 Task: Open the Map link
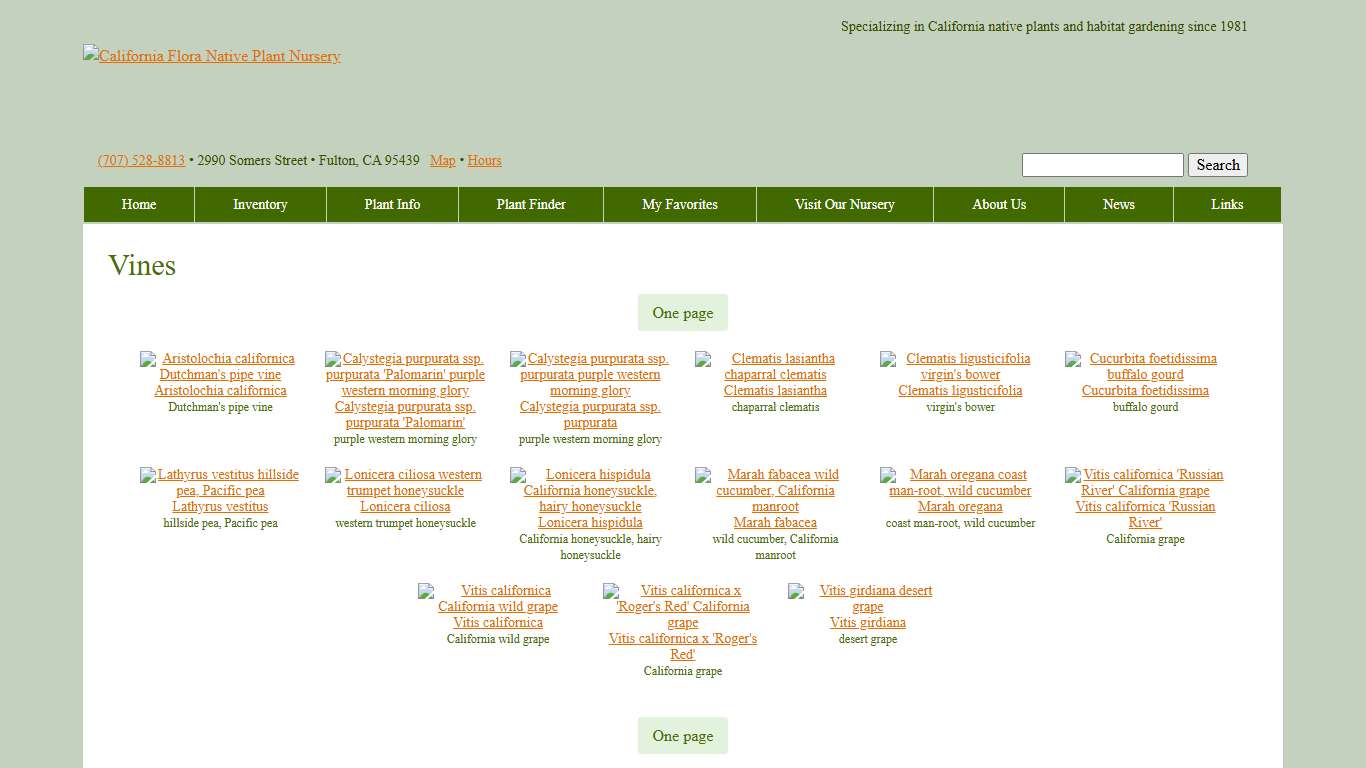coord(442,160)
